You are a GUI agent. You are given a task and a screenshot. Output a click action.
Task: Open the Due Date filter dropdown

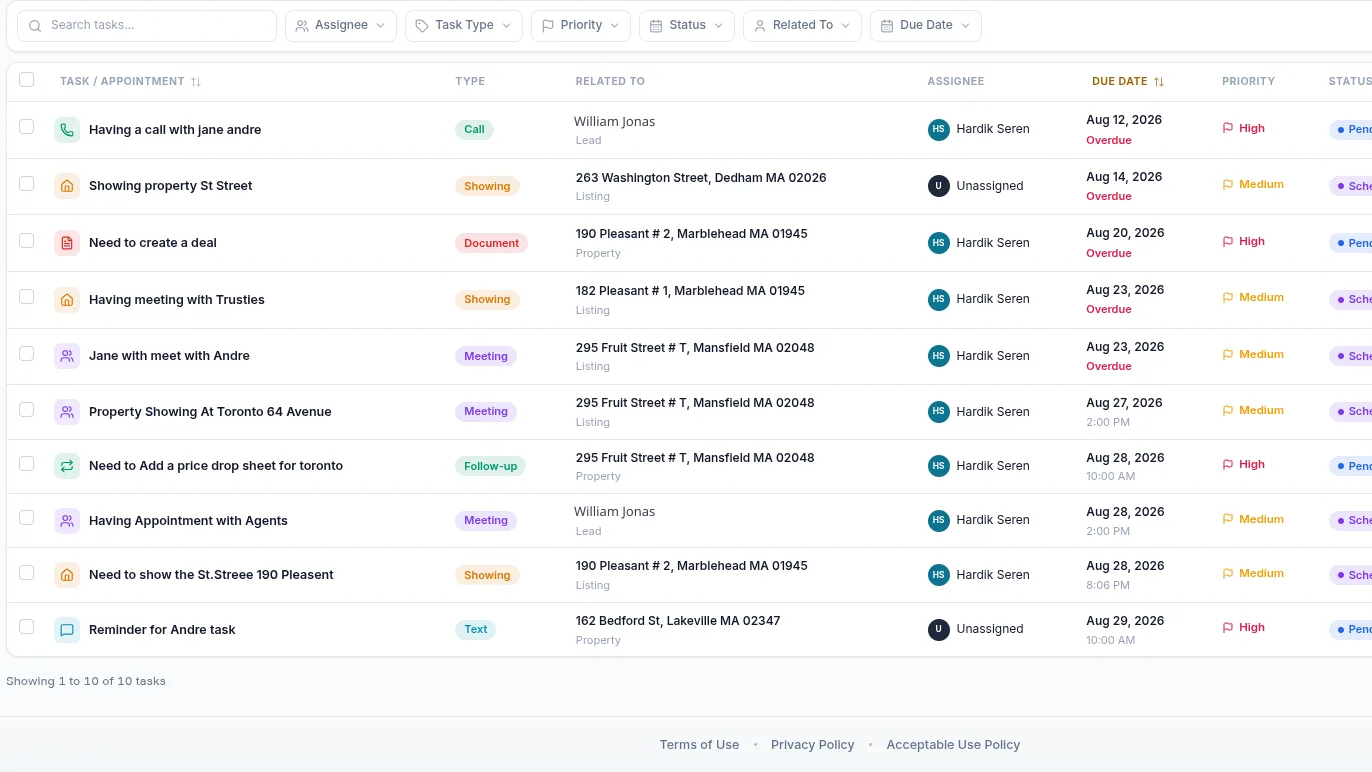point(926,26)
